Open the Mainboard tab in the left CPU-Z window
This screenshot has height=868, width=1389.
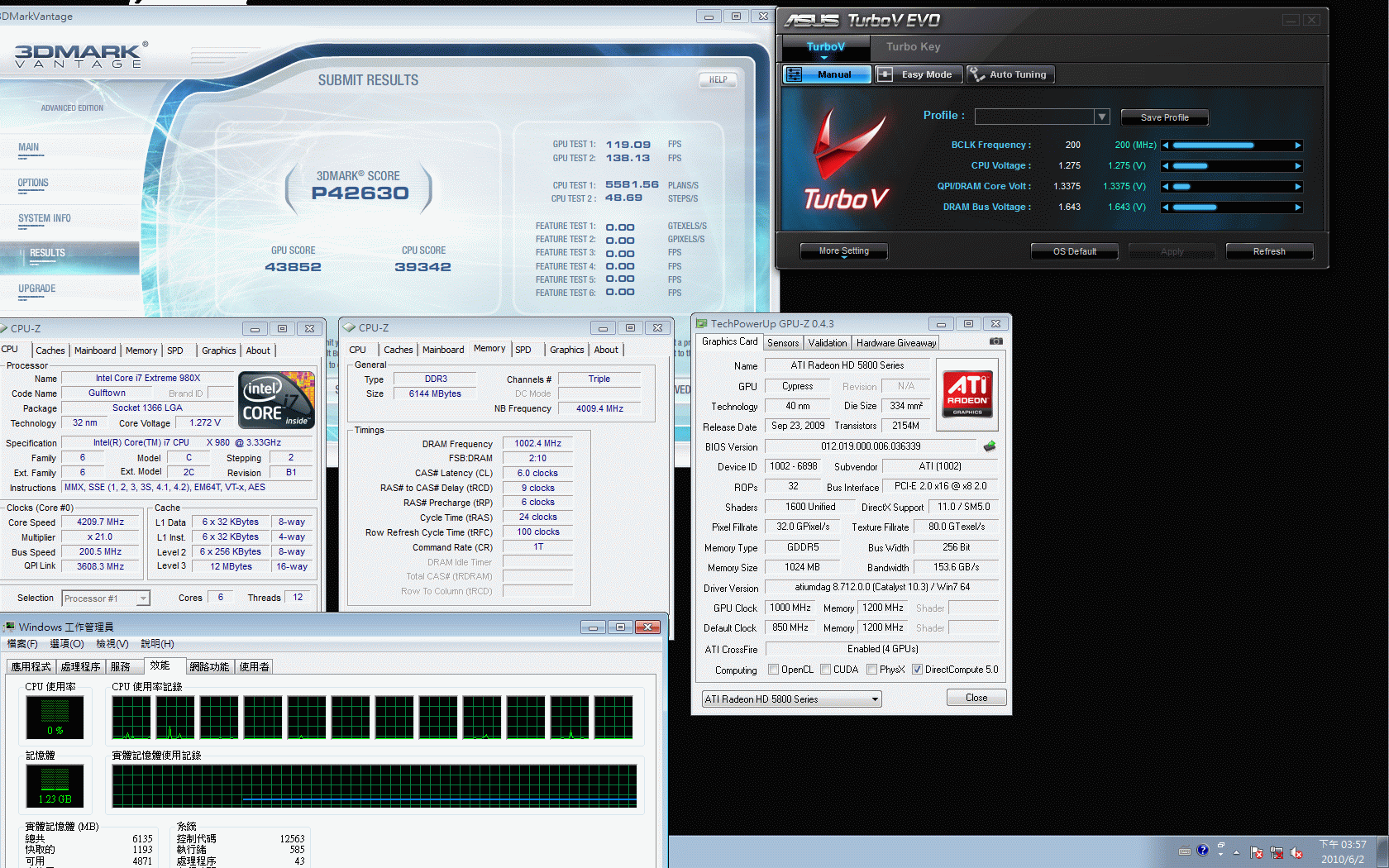click(x=95, y=351)
